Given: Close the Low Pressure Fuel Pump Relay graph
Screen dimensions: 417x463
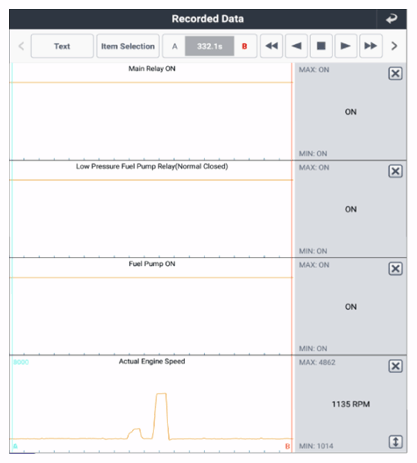Looking at the screenshot, I should point(395,171).
